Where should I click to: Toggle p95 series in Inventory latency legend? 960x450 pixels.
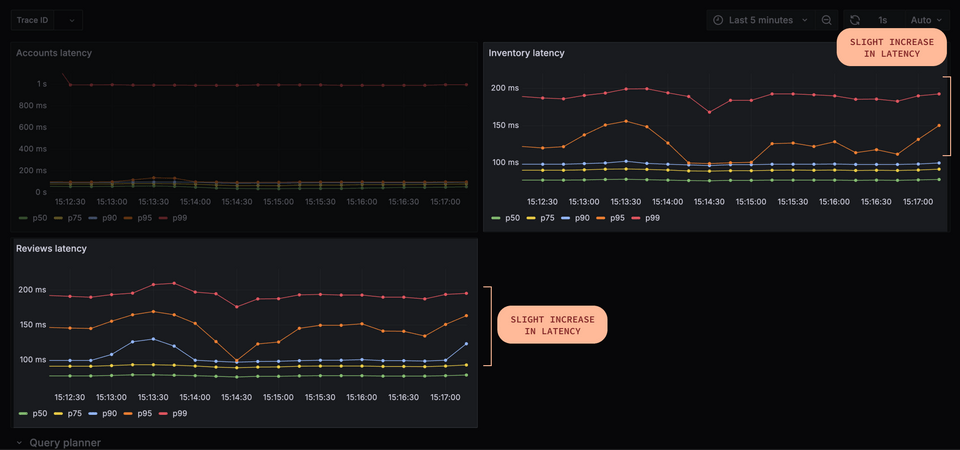click(x=609, y=217)
